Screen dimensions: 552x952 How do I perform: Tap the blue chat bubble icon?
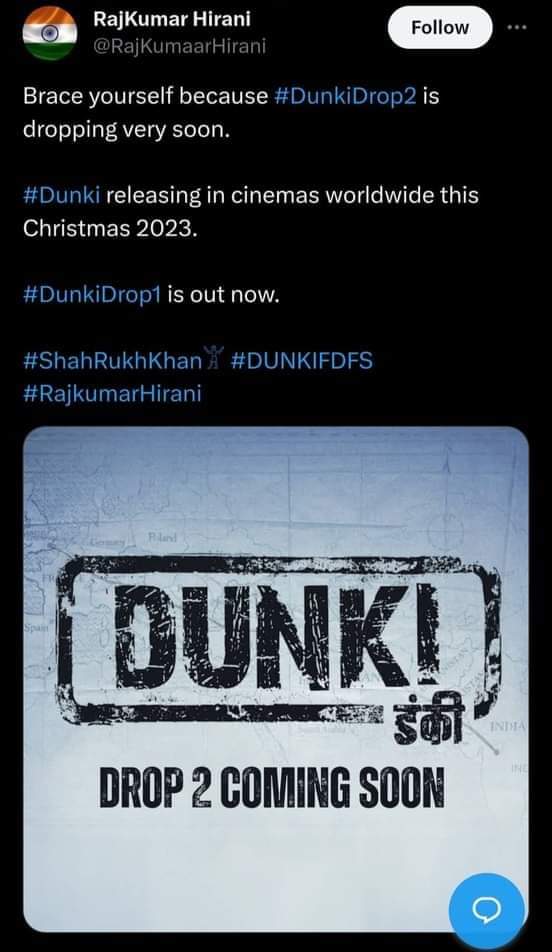pos(486,910)
